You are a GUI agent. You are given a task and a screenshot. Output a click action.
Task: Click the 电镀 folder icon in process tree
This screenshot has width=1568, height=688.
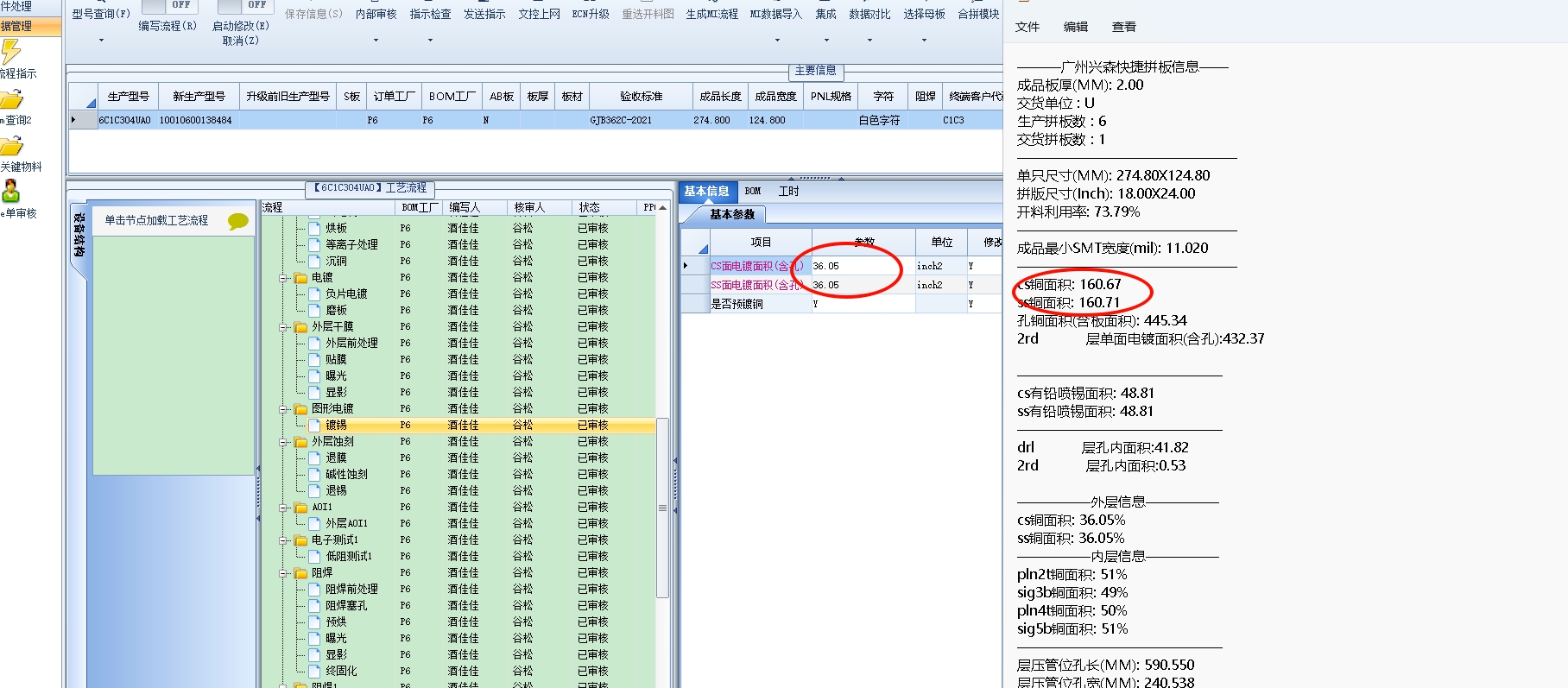pos(300,278)
